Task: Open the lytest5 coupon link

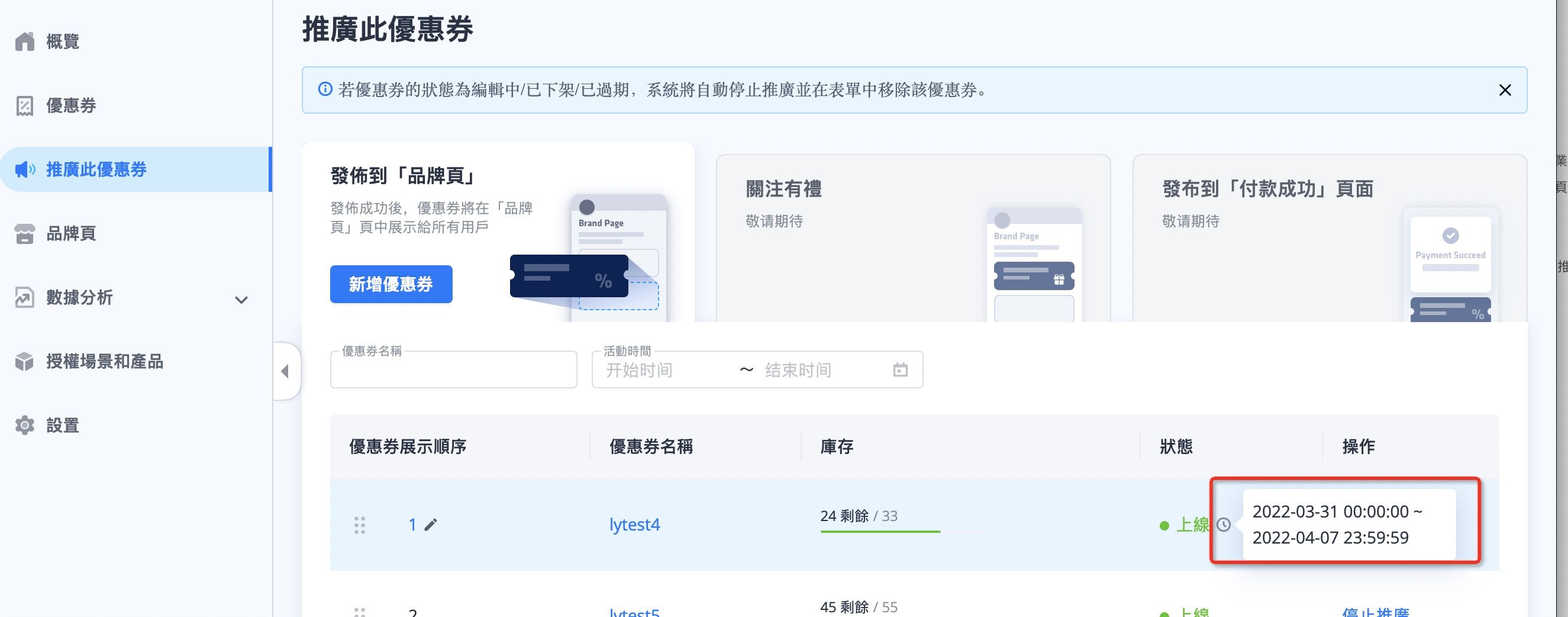Action: [x=634, y=612]
